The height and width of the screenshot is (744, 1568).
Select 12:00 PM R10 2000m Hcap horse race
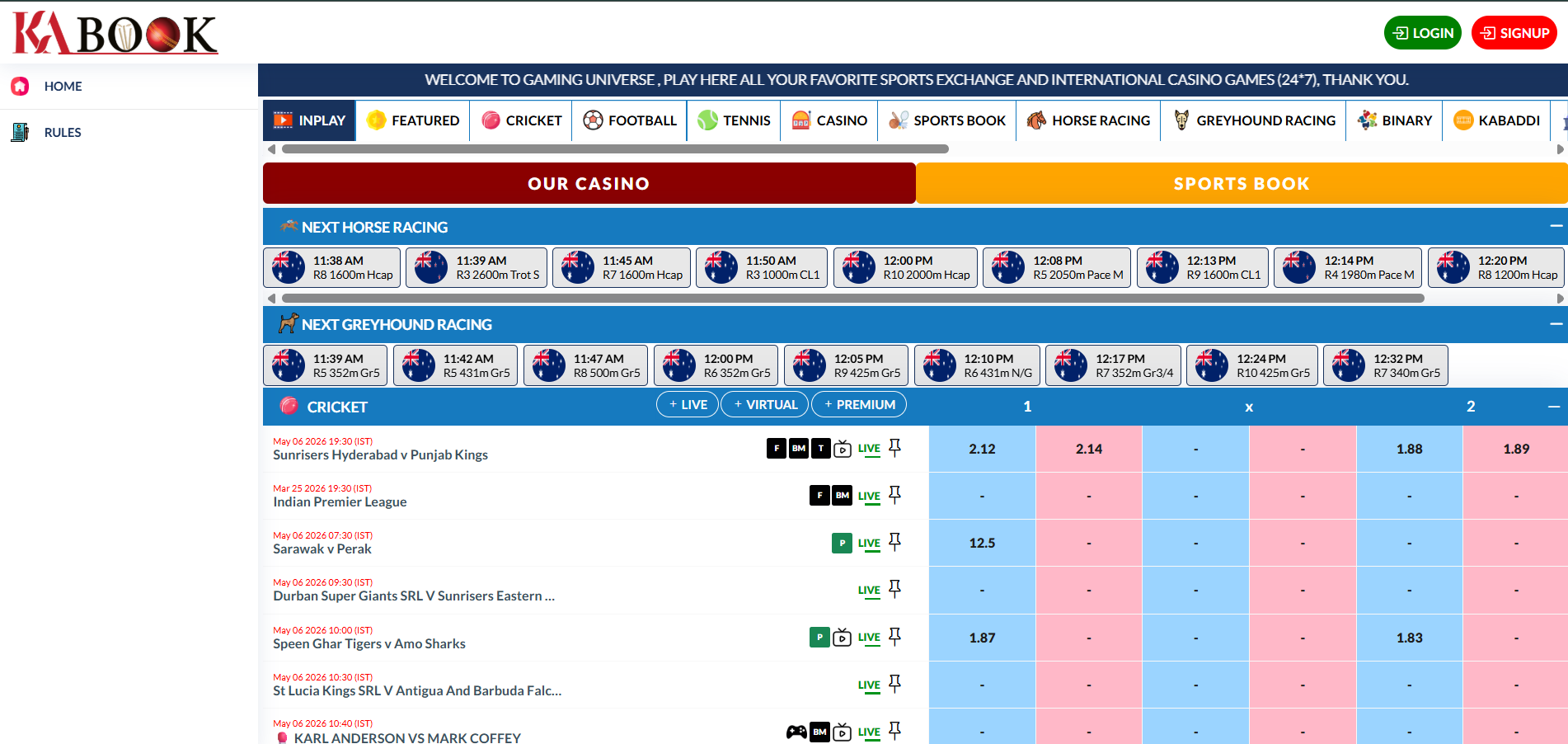click(905, 267)
